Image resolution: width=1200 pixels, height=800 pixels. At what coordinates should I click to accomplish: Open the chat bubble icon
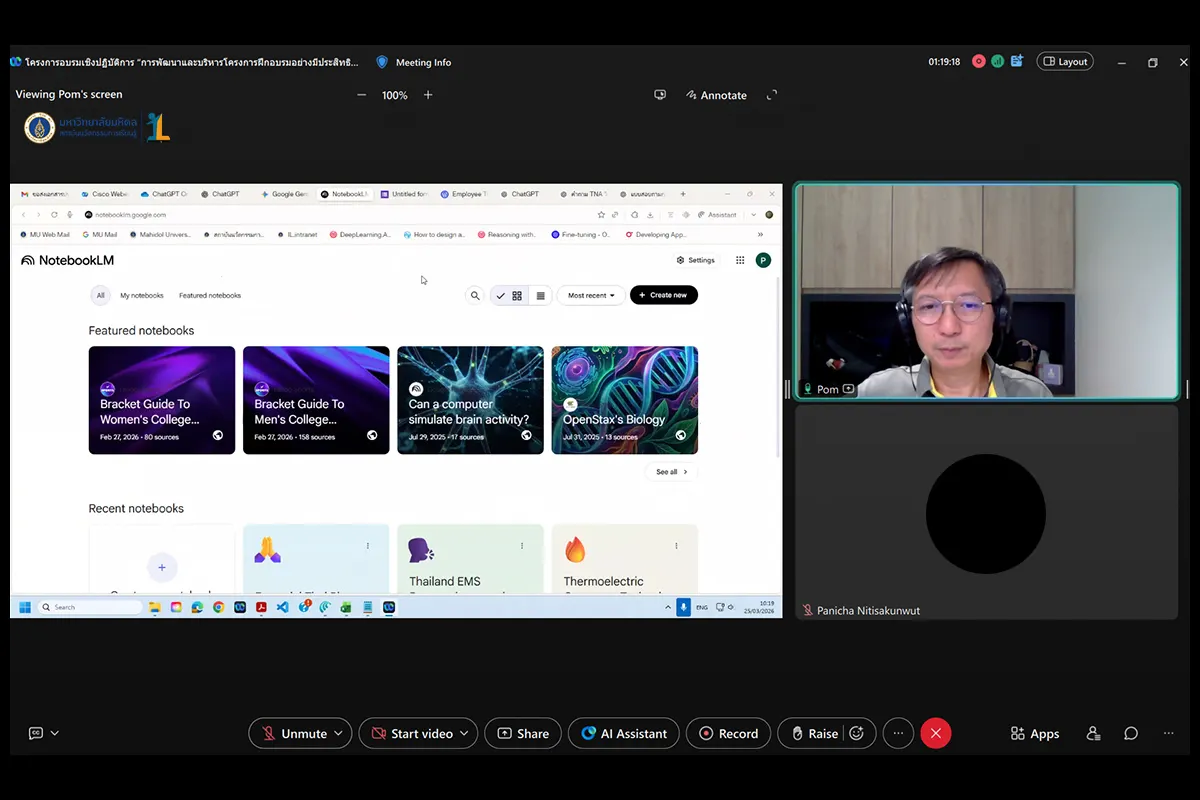[x=1131, y=733]
